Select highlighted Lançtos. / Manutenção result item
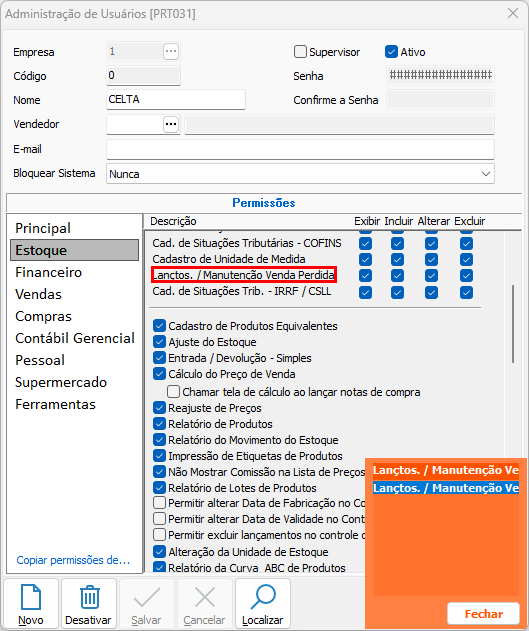Screen dimensions: 529x631 click(x=446, y=488)
